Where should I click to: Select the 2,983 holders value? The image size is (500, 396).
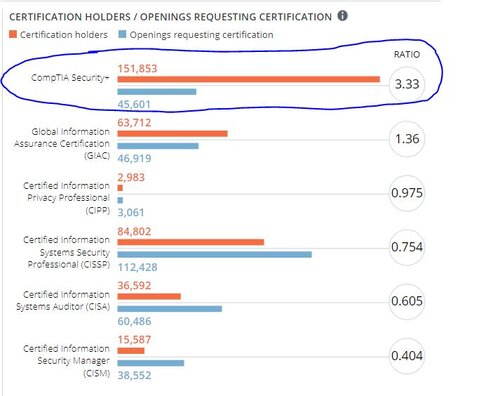coord(131,177)
